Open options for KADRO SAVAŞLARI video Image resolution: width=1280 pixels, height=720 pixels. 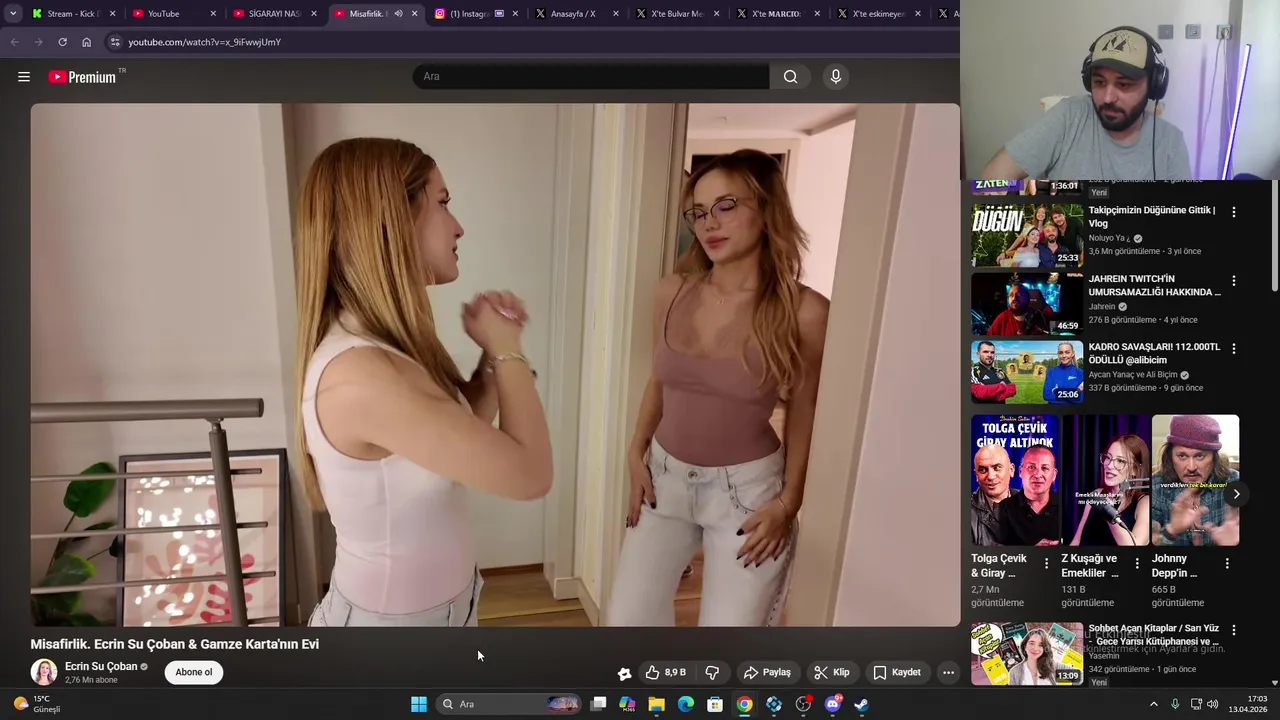click(x=1234, y=349)
